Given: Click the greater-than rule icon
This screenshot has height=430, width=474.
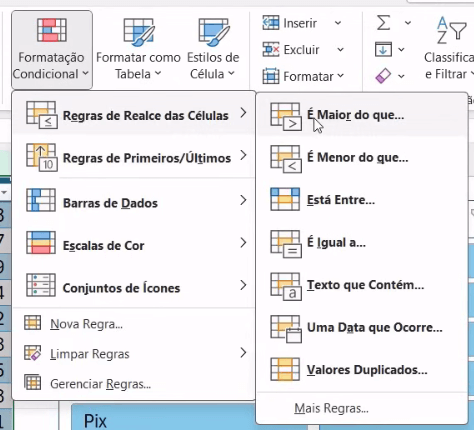Looking at the screenshot, I should (286, 116).
